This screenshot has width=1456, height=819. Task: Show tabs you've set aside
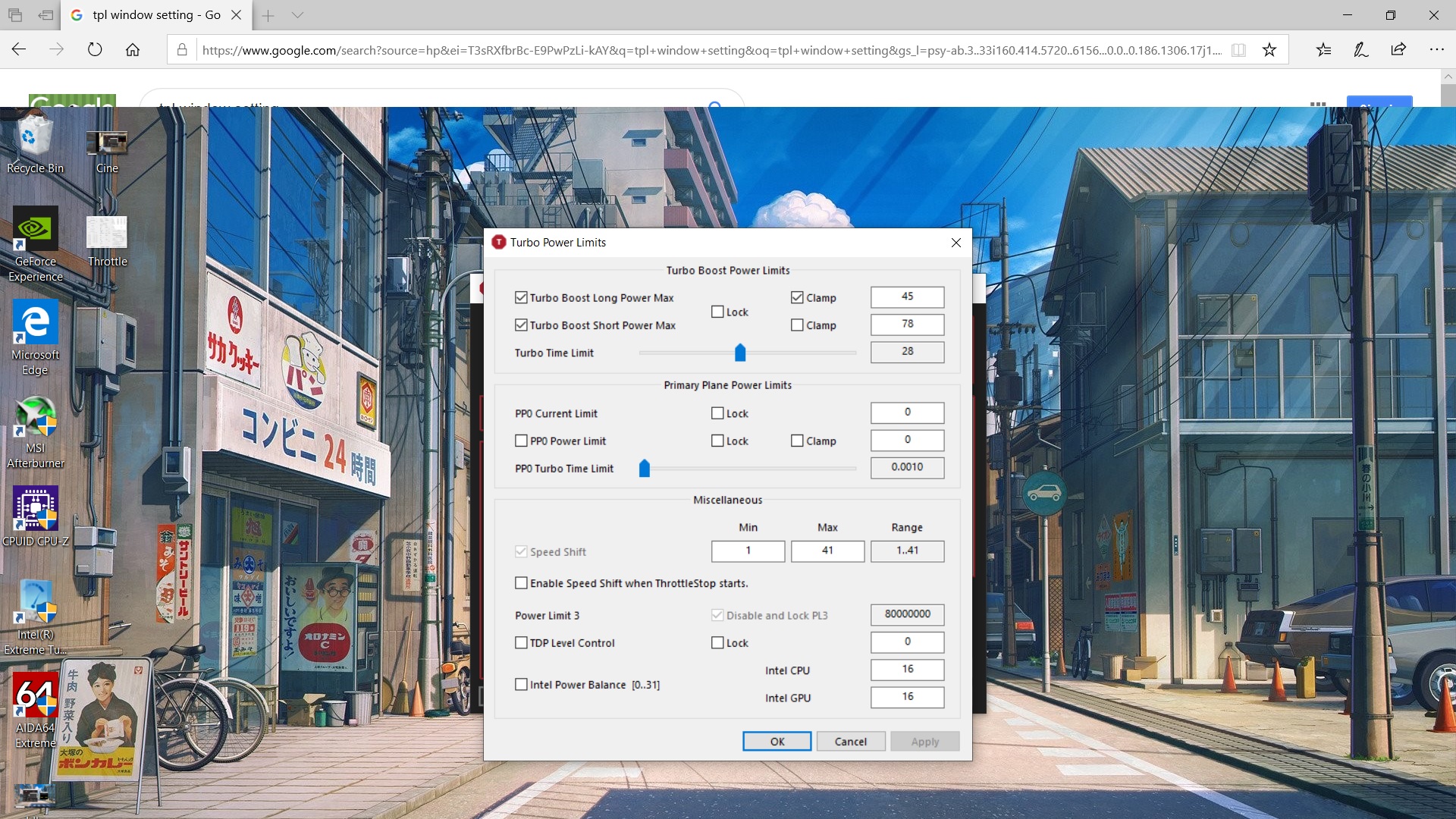click(x=15, y=15)
